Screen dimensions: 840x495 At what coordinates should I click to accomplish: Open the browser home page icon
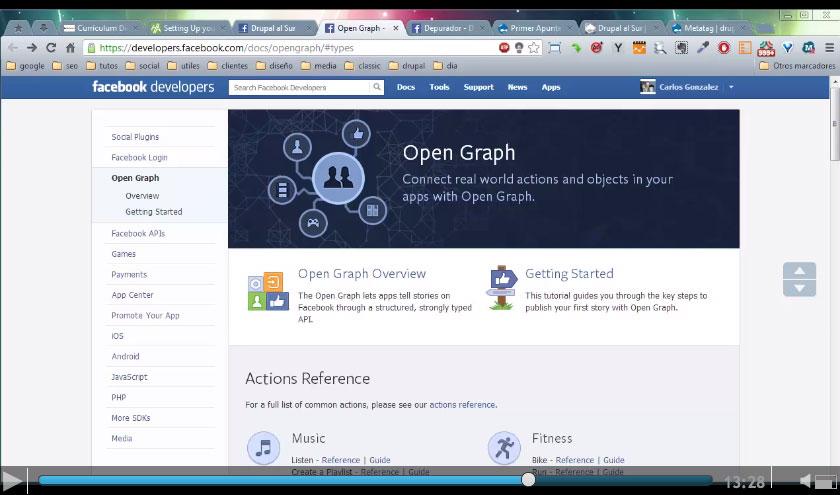70,48
